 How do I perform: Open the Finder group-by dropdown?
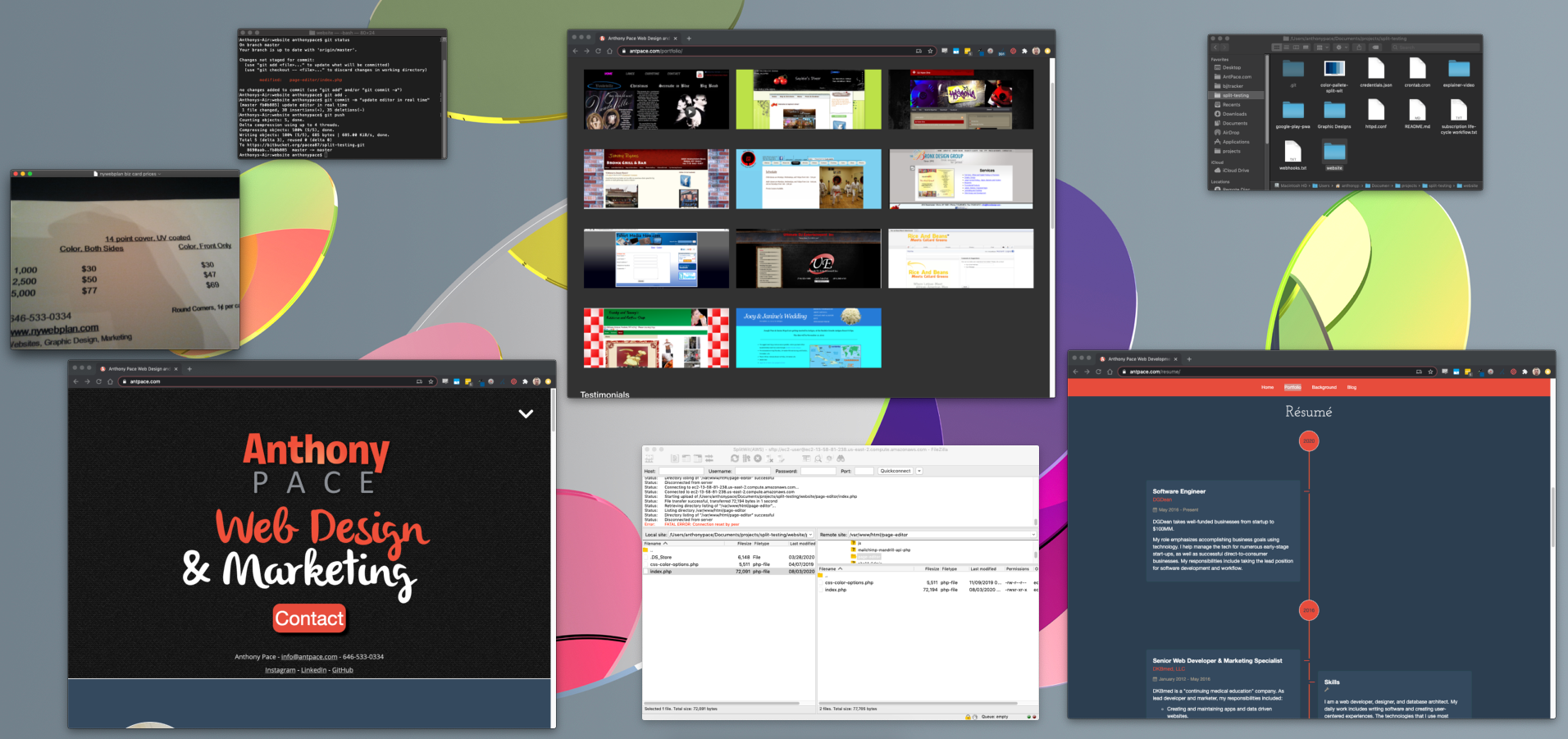click(x=1322, y=48)
